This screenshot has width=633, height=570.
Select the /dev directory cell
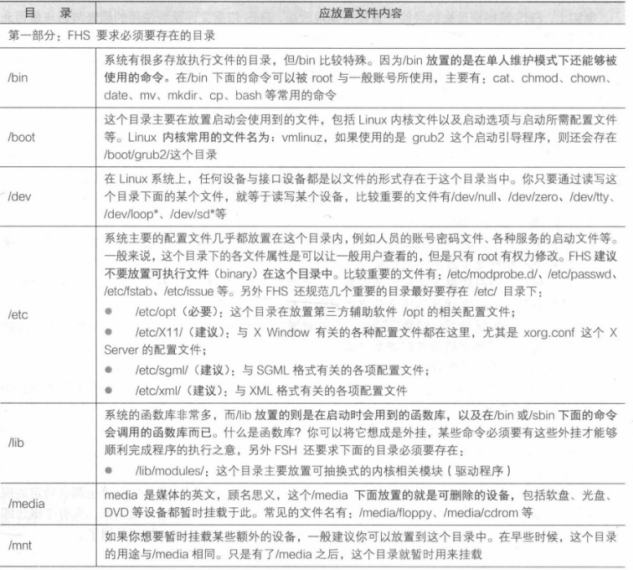point(48,197)
